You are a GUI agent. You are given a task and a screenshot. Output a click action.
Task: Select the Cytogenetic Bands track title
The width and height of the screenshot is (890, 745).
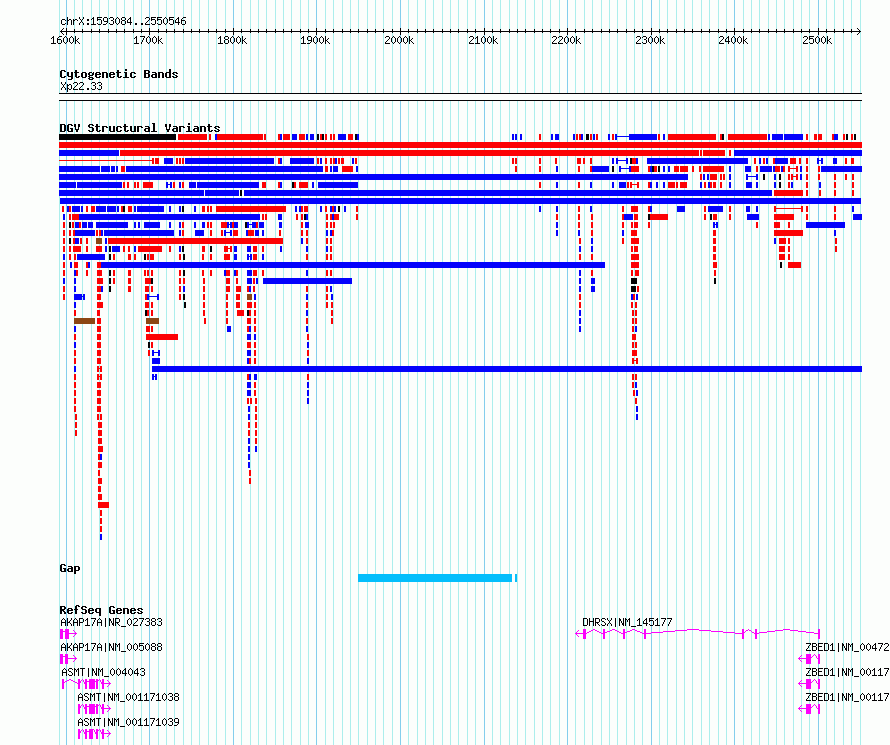click(119, 74)
